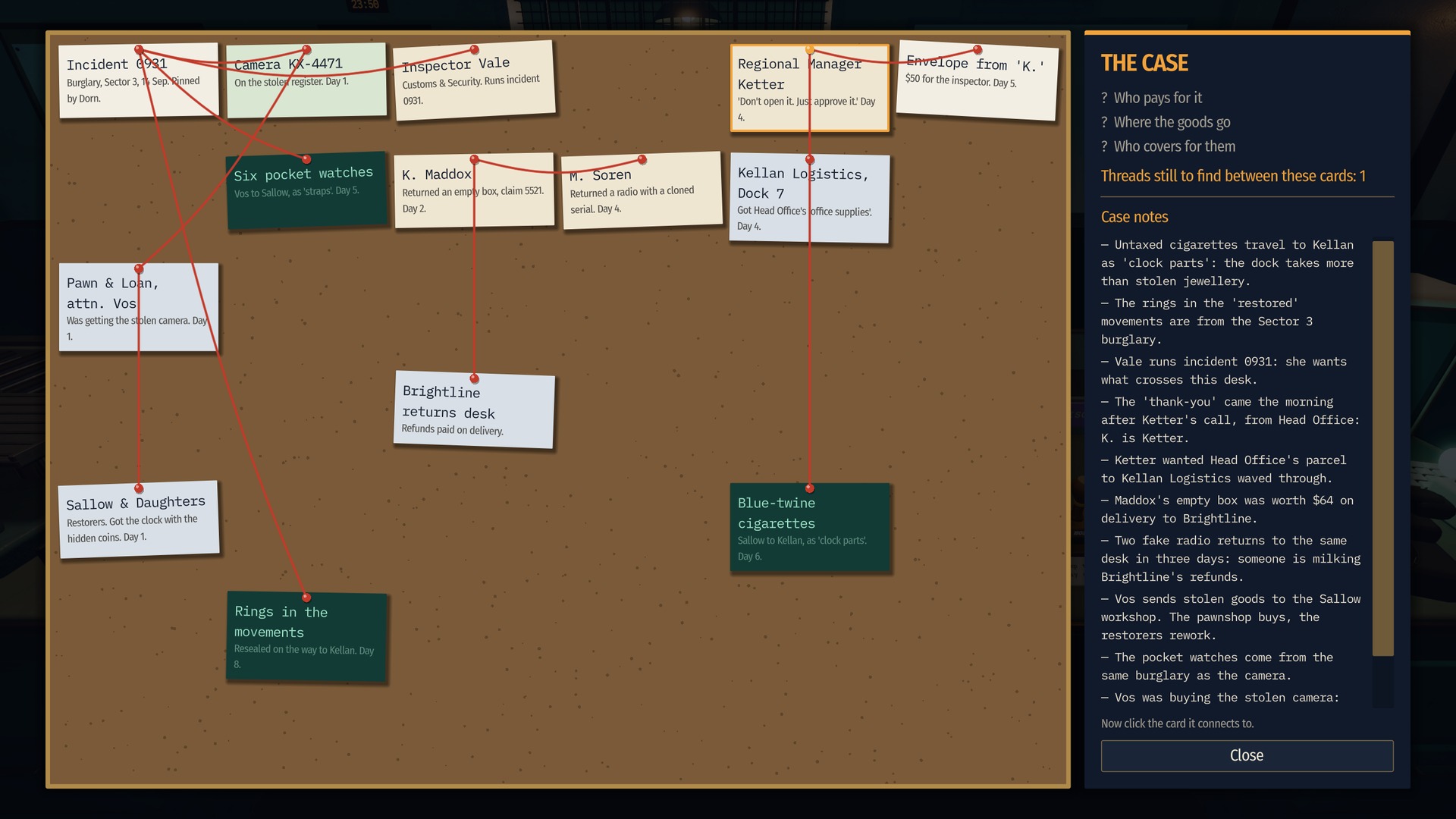Click the case notes scrollbar thumb
This screenshot has width=1456, height=819.
coord(1383,448)
